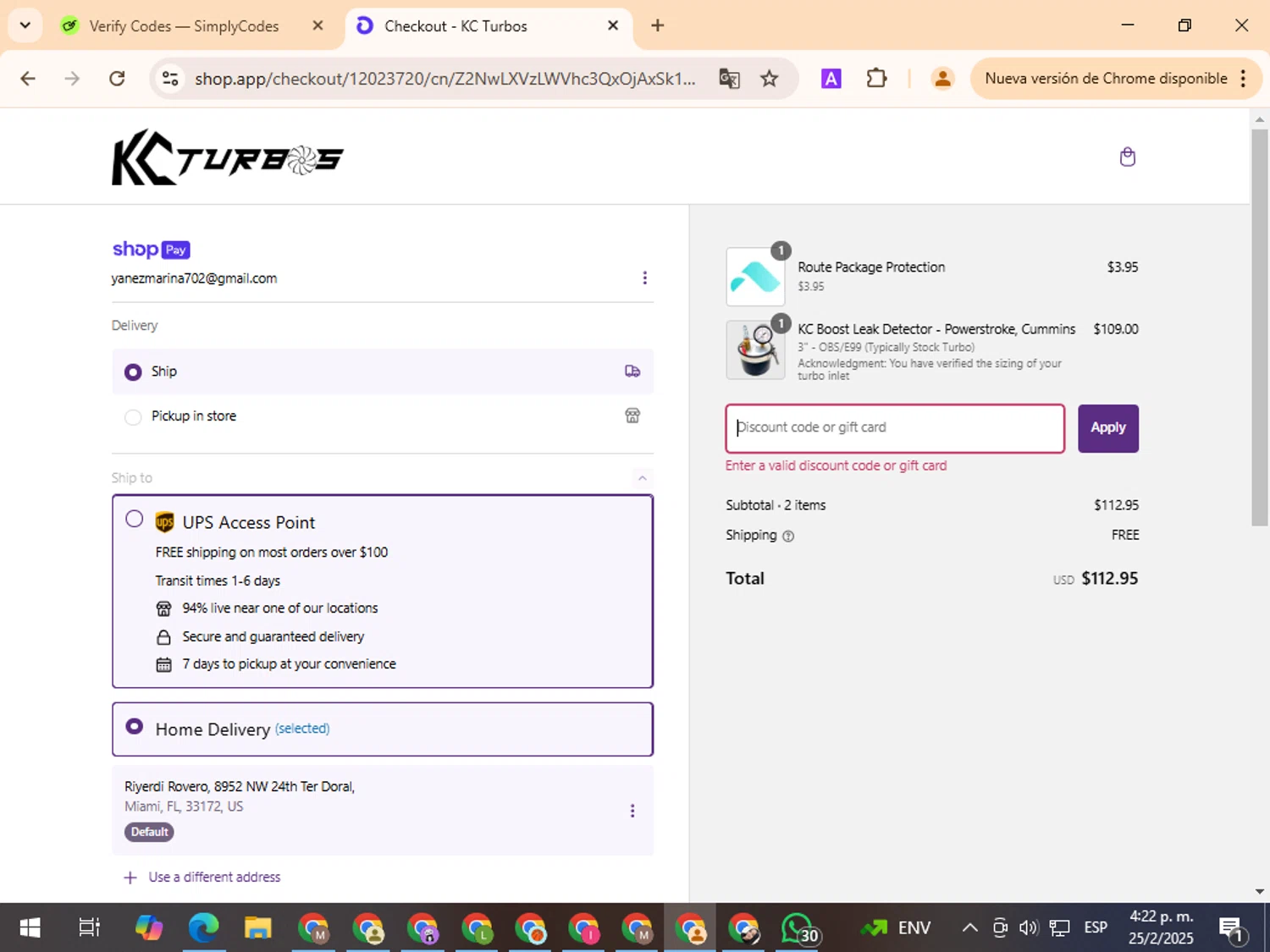Click KC Boost Leak Detector thumbnail

click(755, 349)
